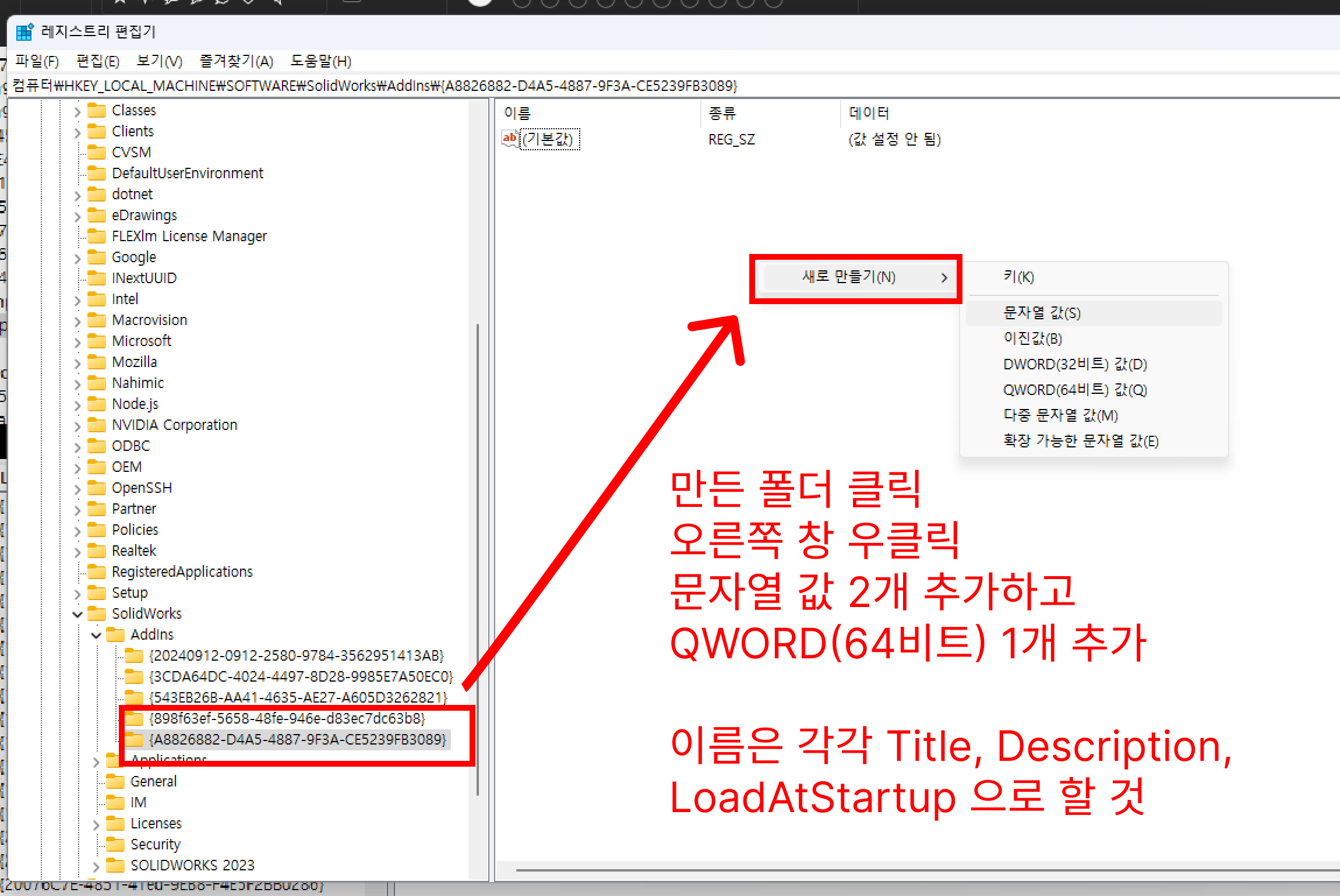Viewport: 1340px width, 896px height.
Task: Choose QWORD(64비트) 값(Q) from the submenu
Action: [x=1074, y=390]
